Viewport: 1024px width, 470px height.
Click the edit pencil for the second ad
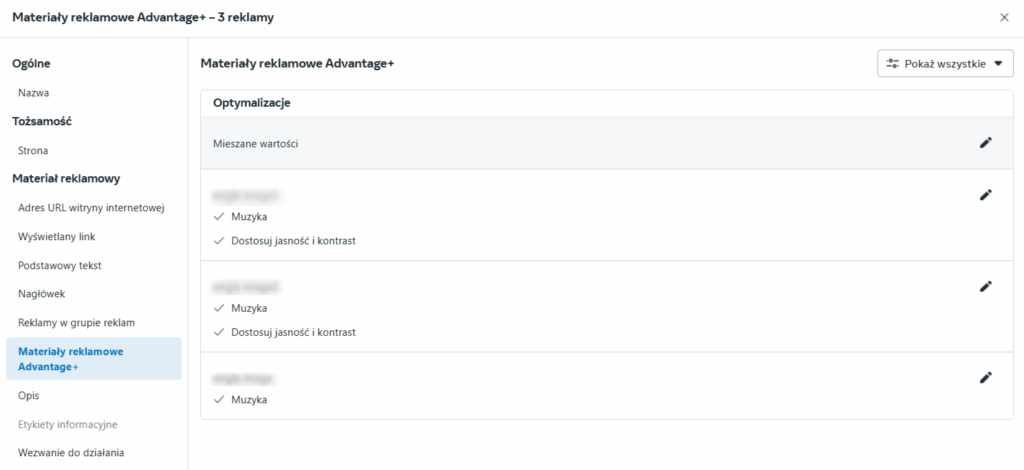985,287
